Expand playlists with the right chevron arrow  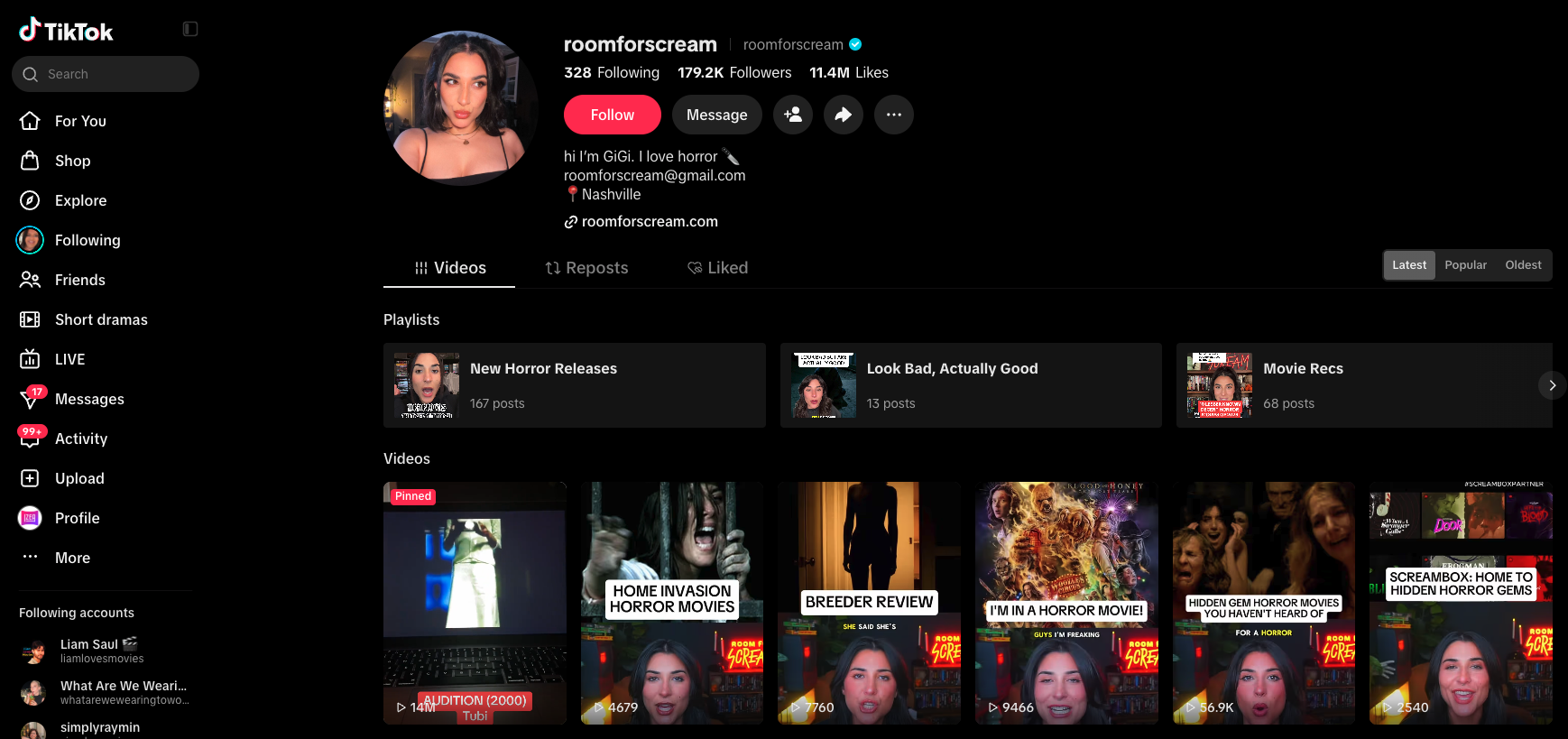click(x=1552, y=385)
